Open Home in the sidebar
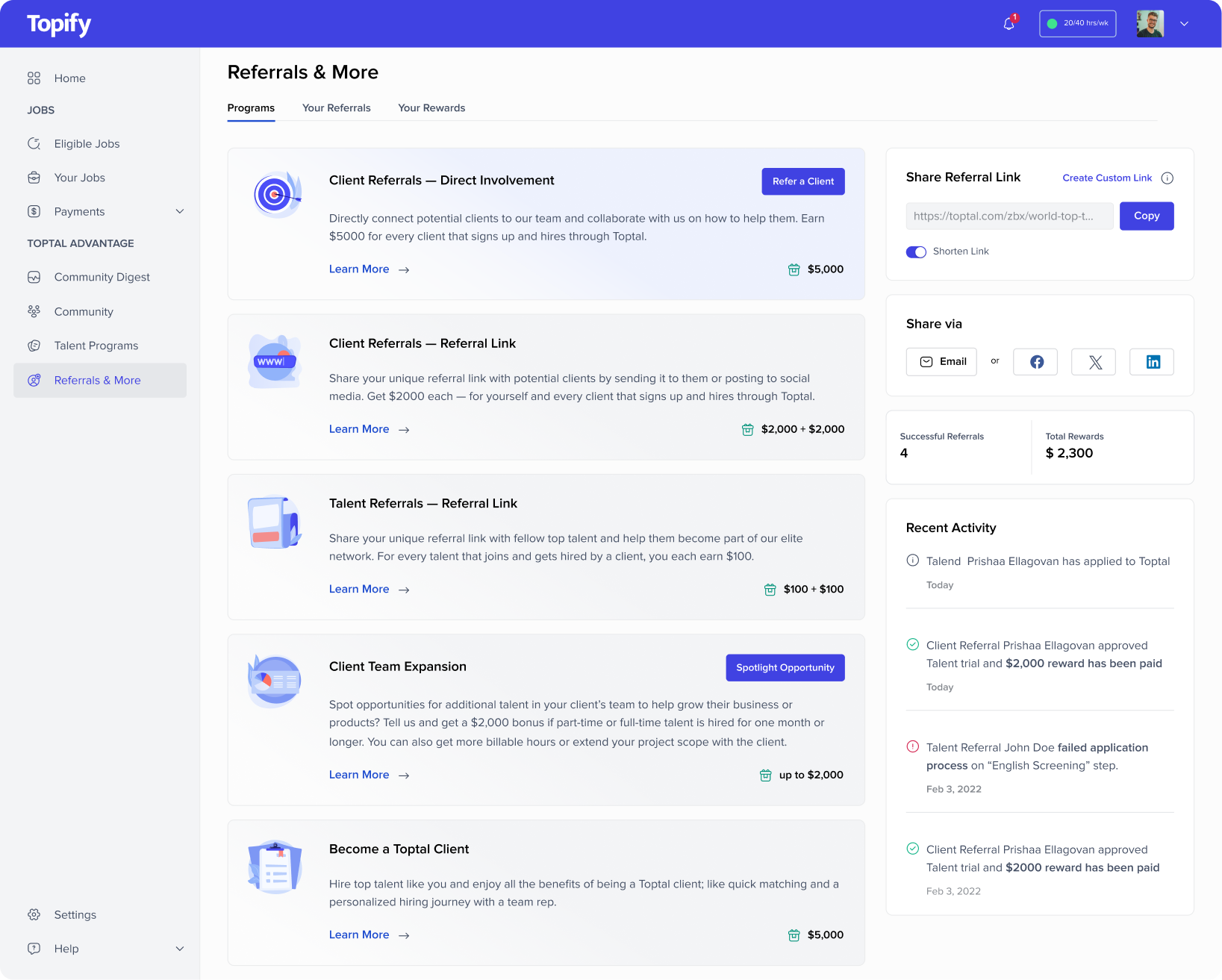Image resolution: width=1222 pixels, height=980 pixels. (100, 78)
